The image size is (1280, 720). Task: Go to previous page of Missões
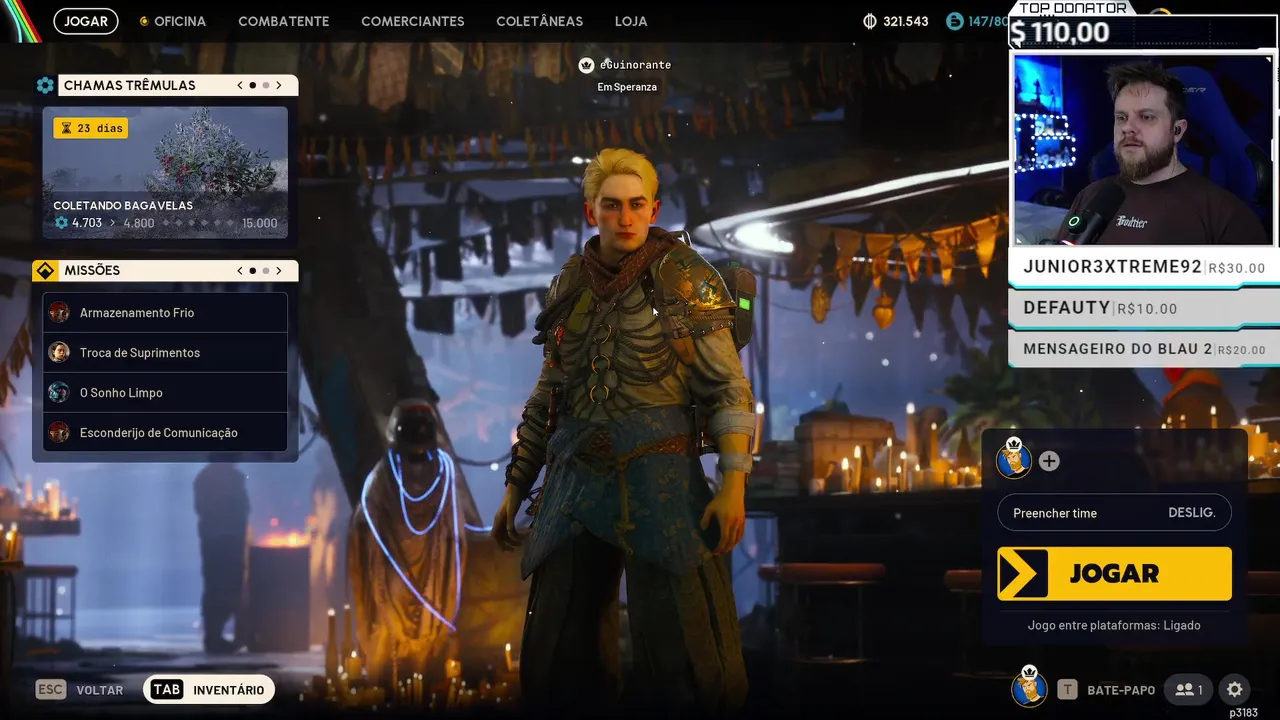[x=240, y=270]
